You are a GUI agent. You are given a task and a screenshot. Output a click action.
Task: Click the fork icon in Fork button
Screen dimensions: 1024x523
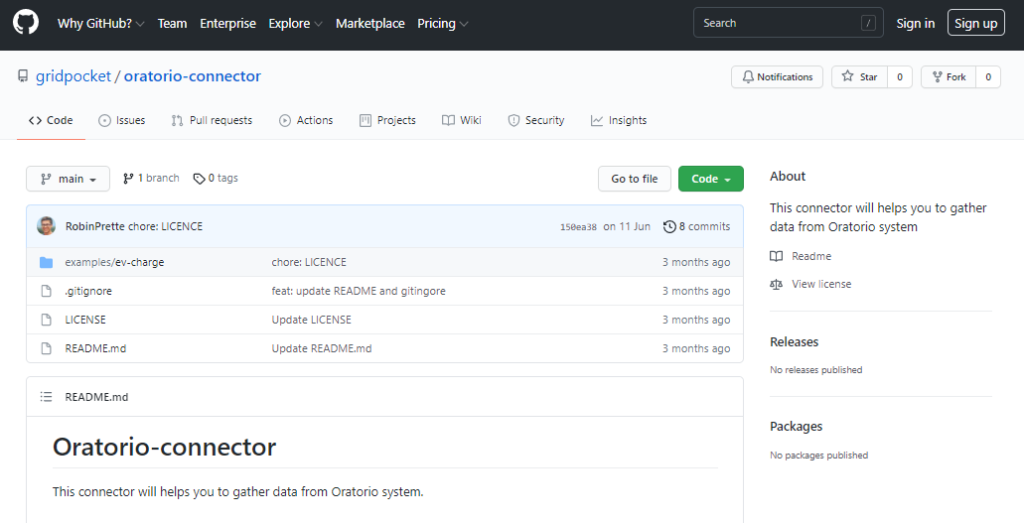point(937,77)
